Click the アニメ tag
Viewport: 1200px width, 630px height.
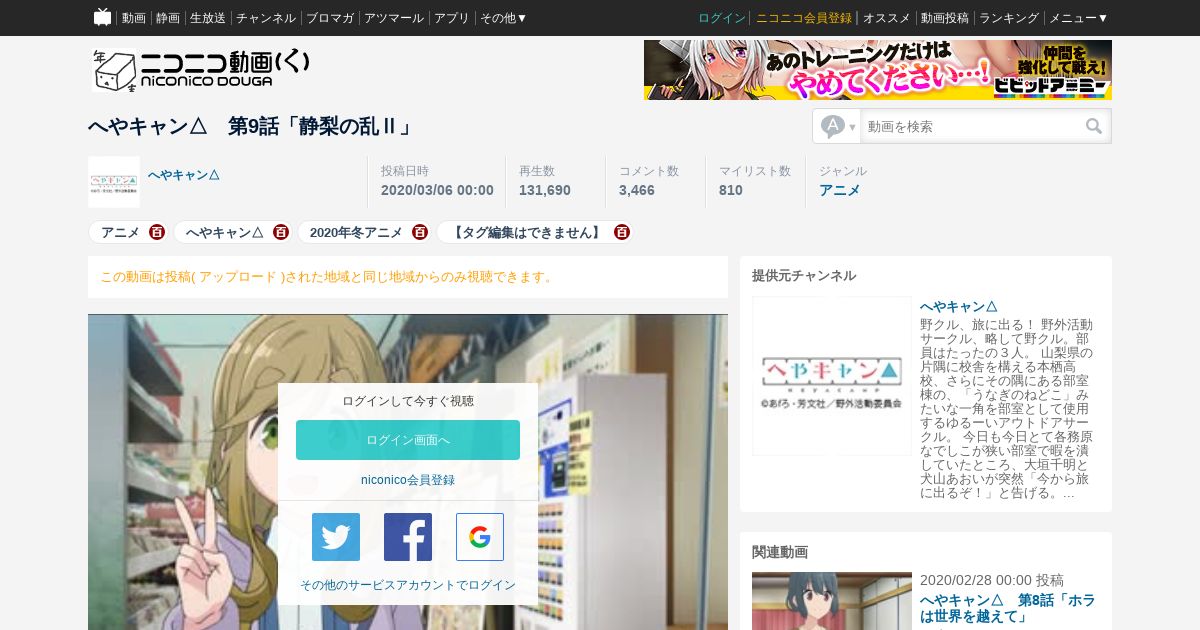pyautogui.click(x=120, y=232)
